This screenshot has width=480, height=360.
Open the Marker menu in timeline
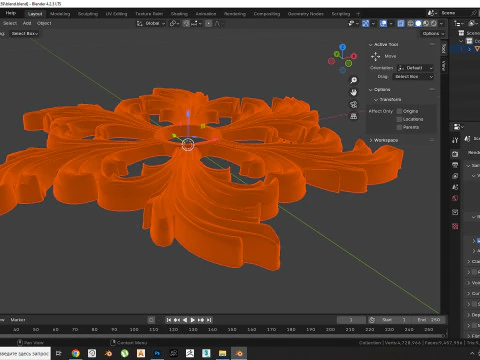click(18, 320)
